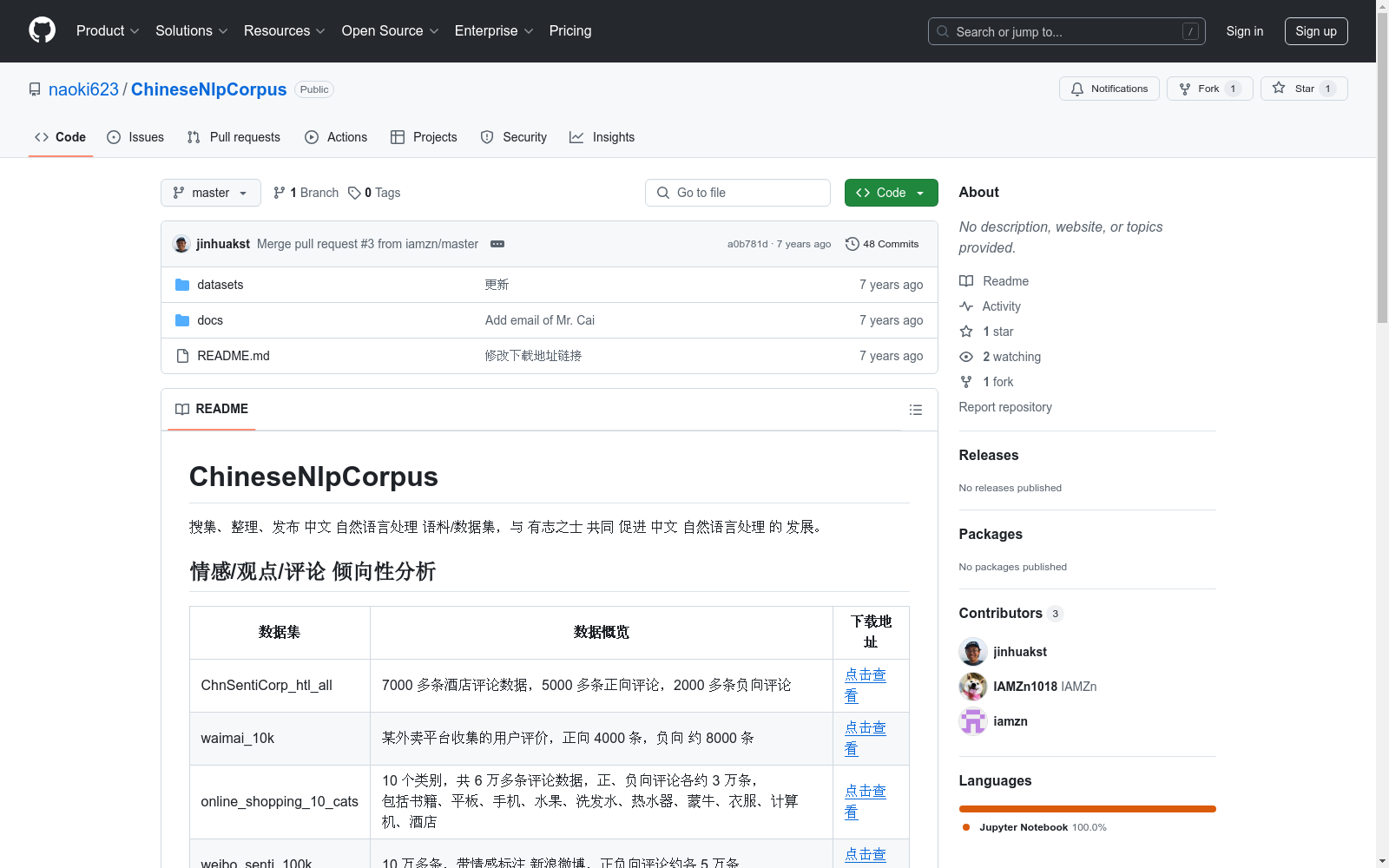Screen dimensions: 1389x868
Task: Click the orange Jupyter Notebook language dot
Action: [966, 827]
